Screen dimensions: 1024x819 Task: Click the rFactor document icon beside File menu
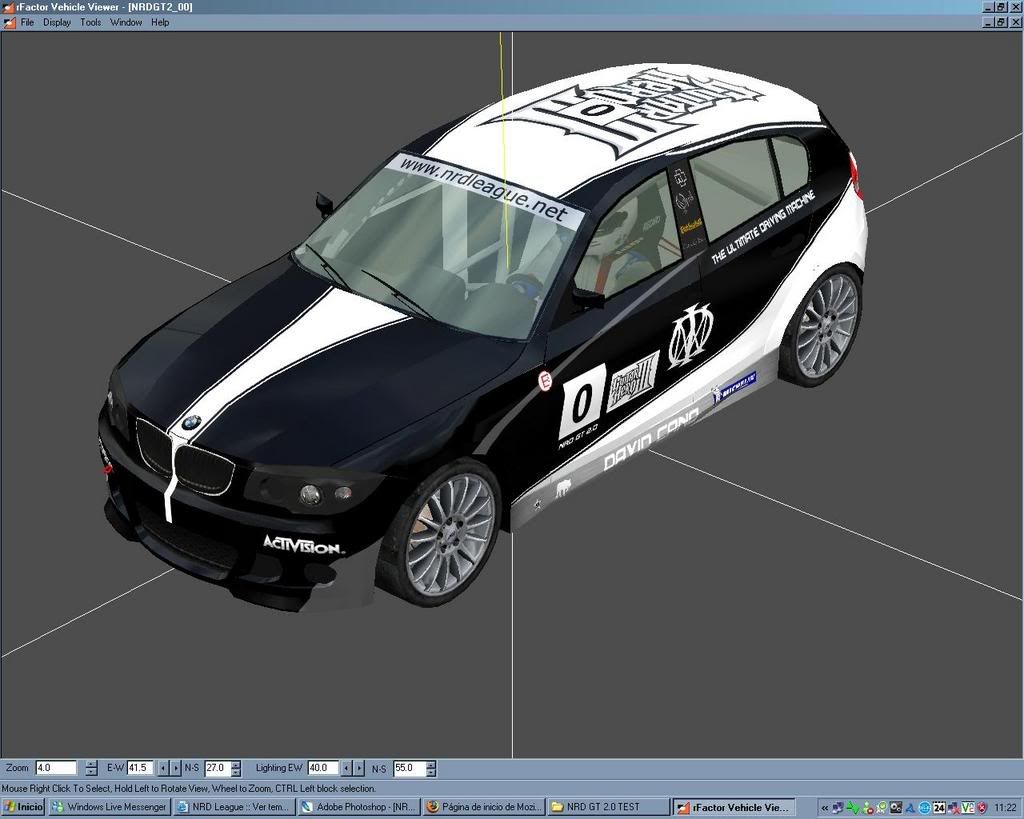coord(9,22)
